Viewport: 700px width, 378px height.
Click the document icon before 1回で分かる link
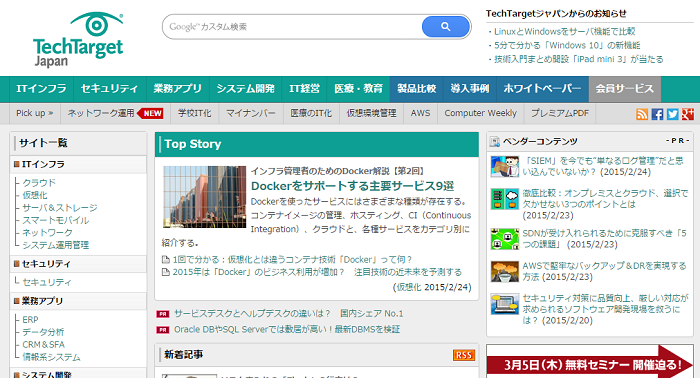(x=166, y=259)
